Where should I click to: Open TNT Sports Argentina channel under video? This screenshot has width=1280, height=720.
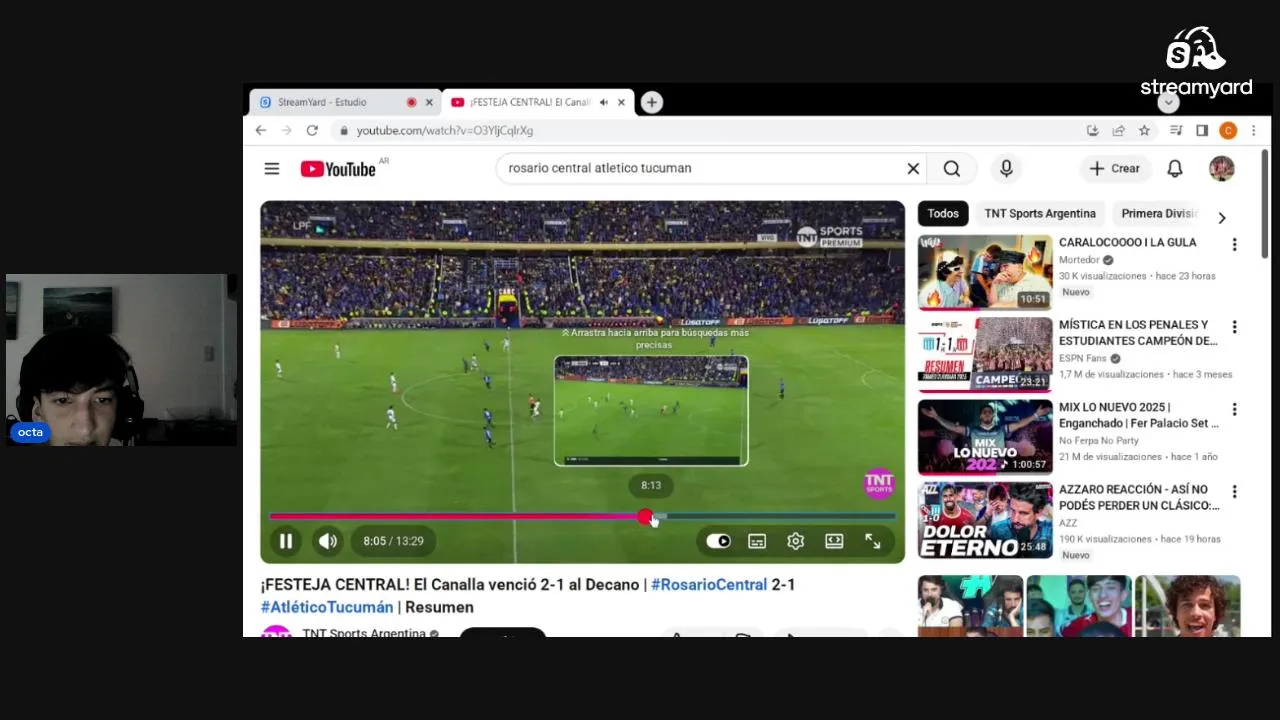(364, 633)
